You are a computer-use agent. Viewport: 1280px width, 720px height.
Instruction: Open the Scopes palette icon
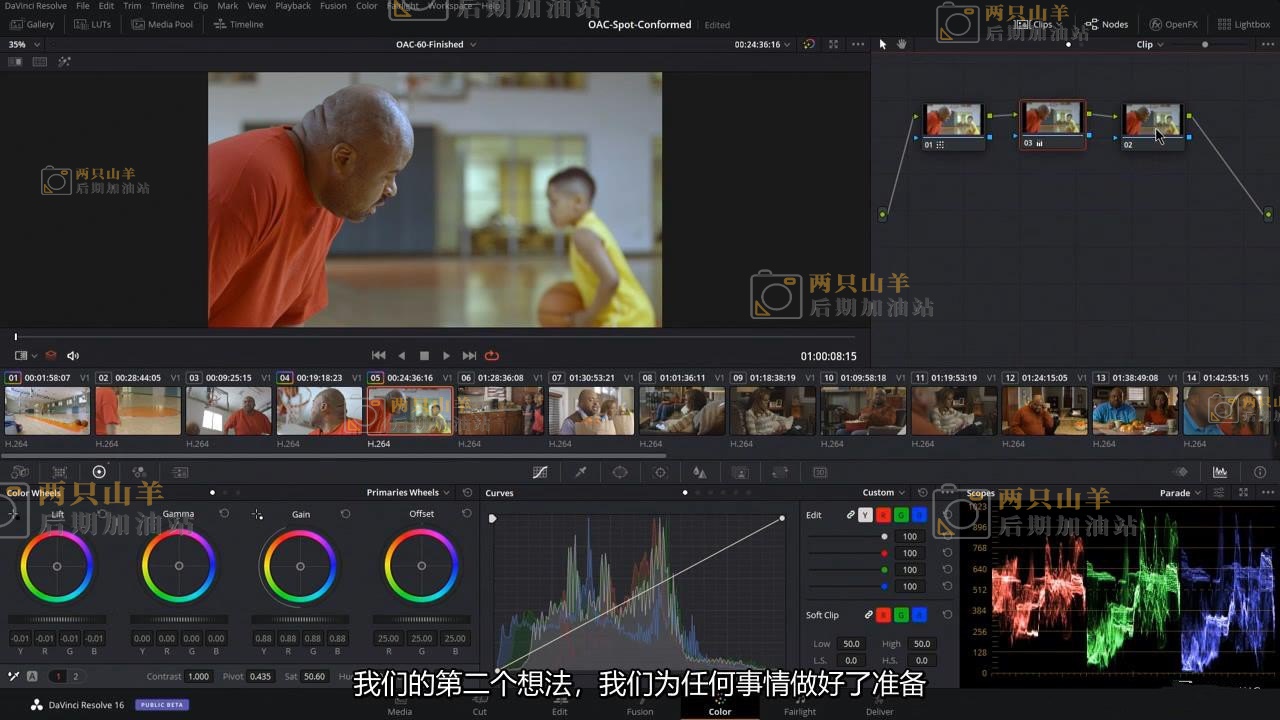coord(1220,472)
